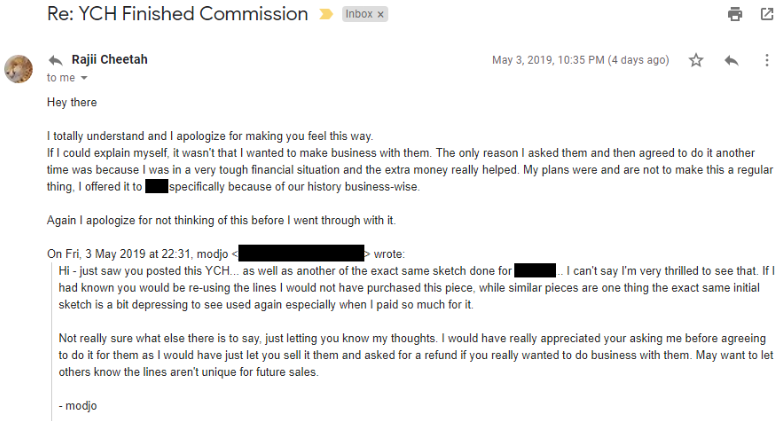Screen dimensions: 784x421
Task: Click the reply arrow beside the sender name
Action: (x=56, y=60)
